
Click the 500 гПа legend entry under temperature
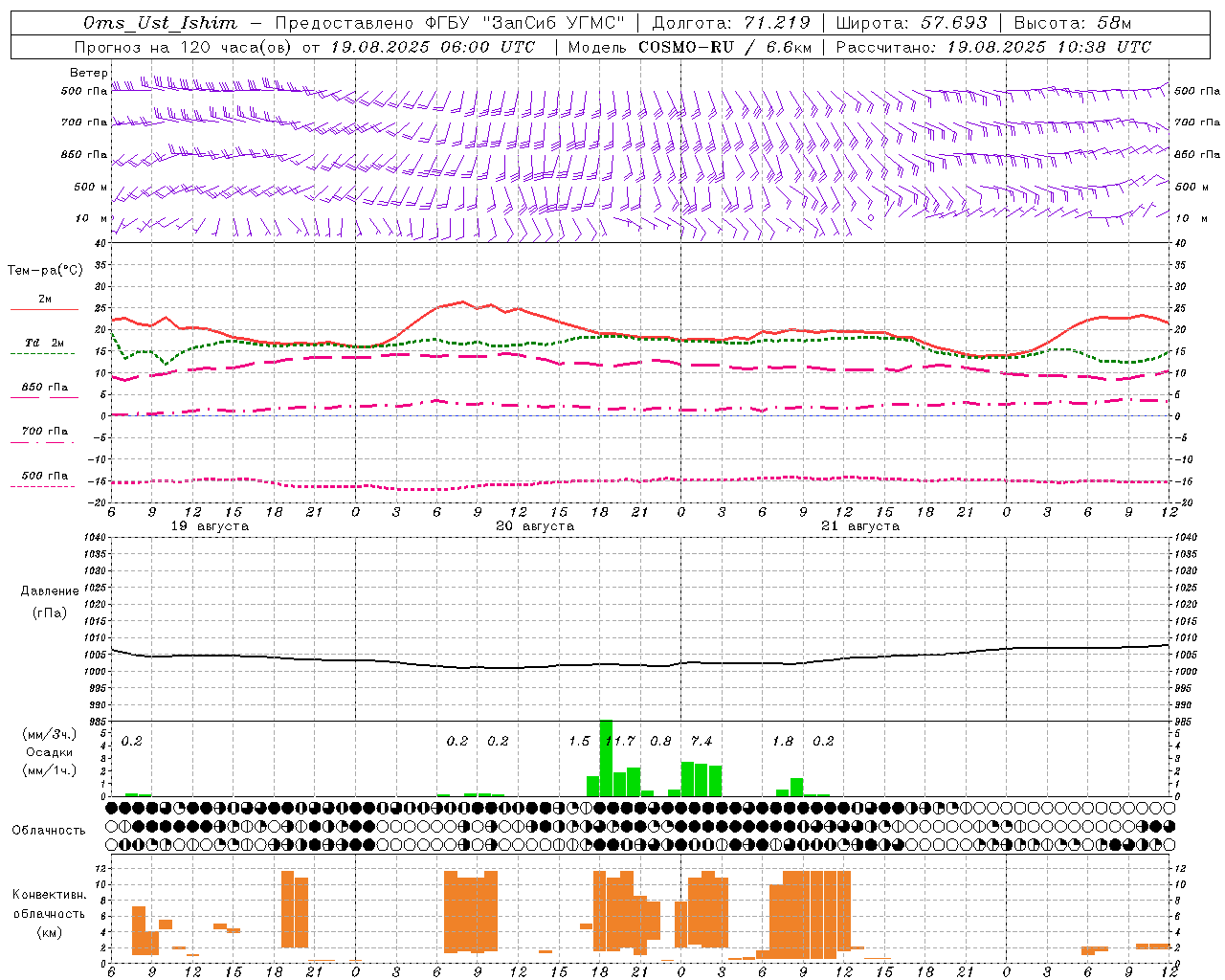pos(44,476)
